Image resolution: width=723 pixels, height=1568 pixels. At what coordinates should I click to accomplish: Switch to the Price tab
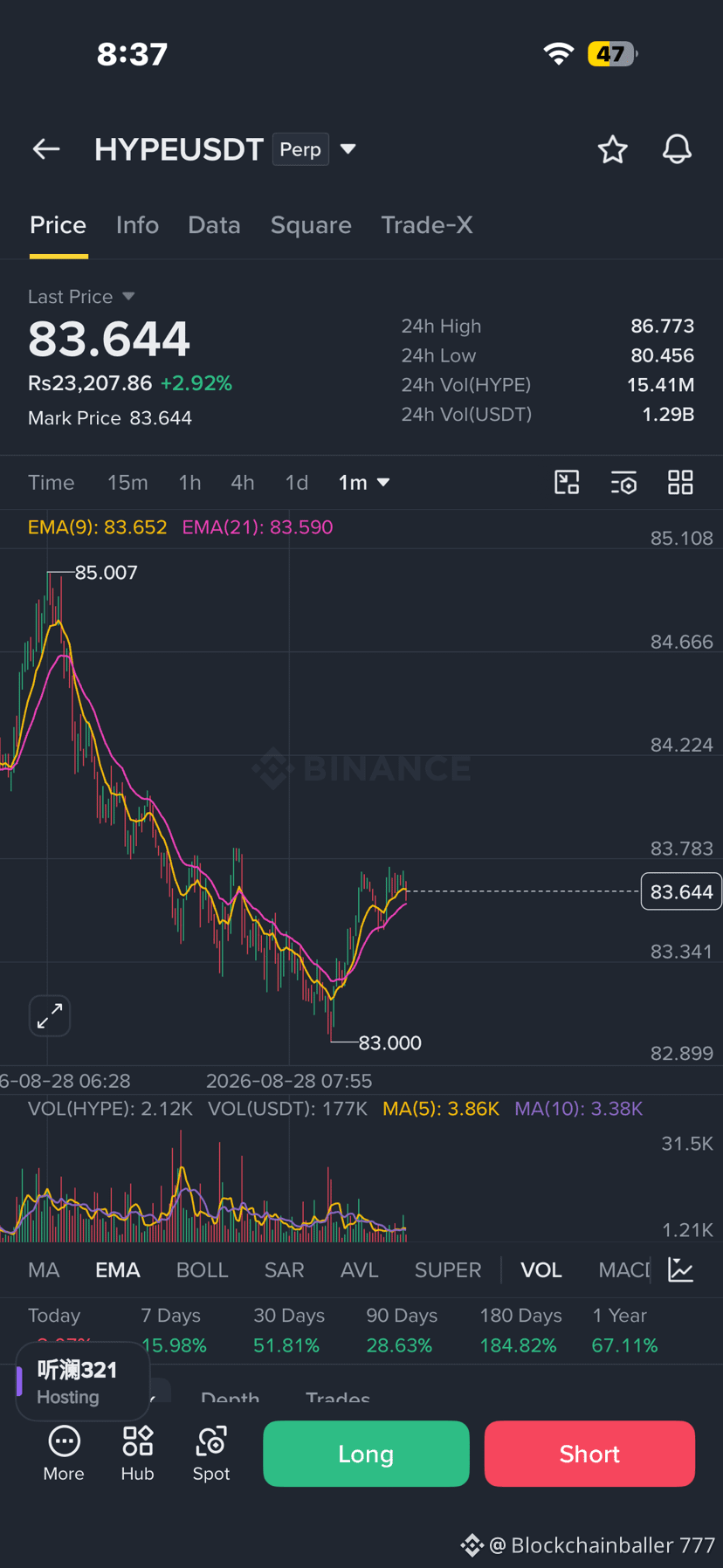(x=59, y=225)
